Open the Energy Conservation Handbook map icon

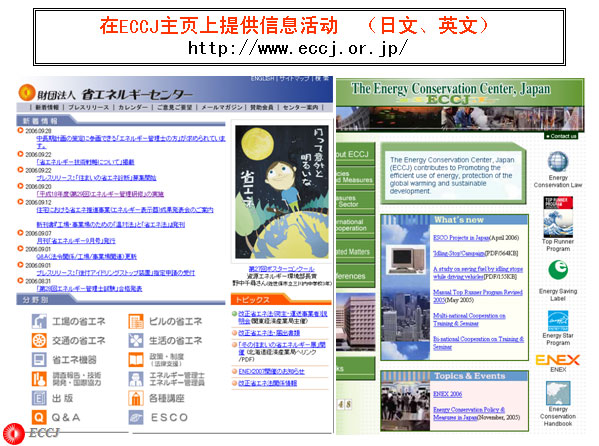[x=558, y=393]
